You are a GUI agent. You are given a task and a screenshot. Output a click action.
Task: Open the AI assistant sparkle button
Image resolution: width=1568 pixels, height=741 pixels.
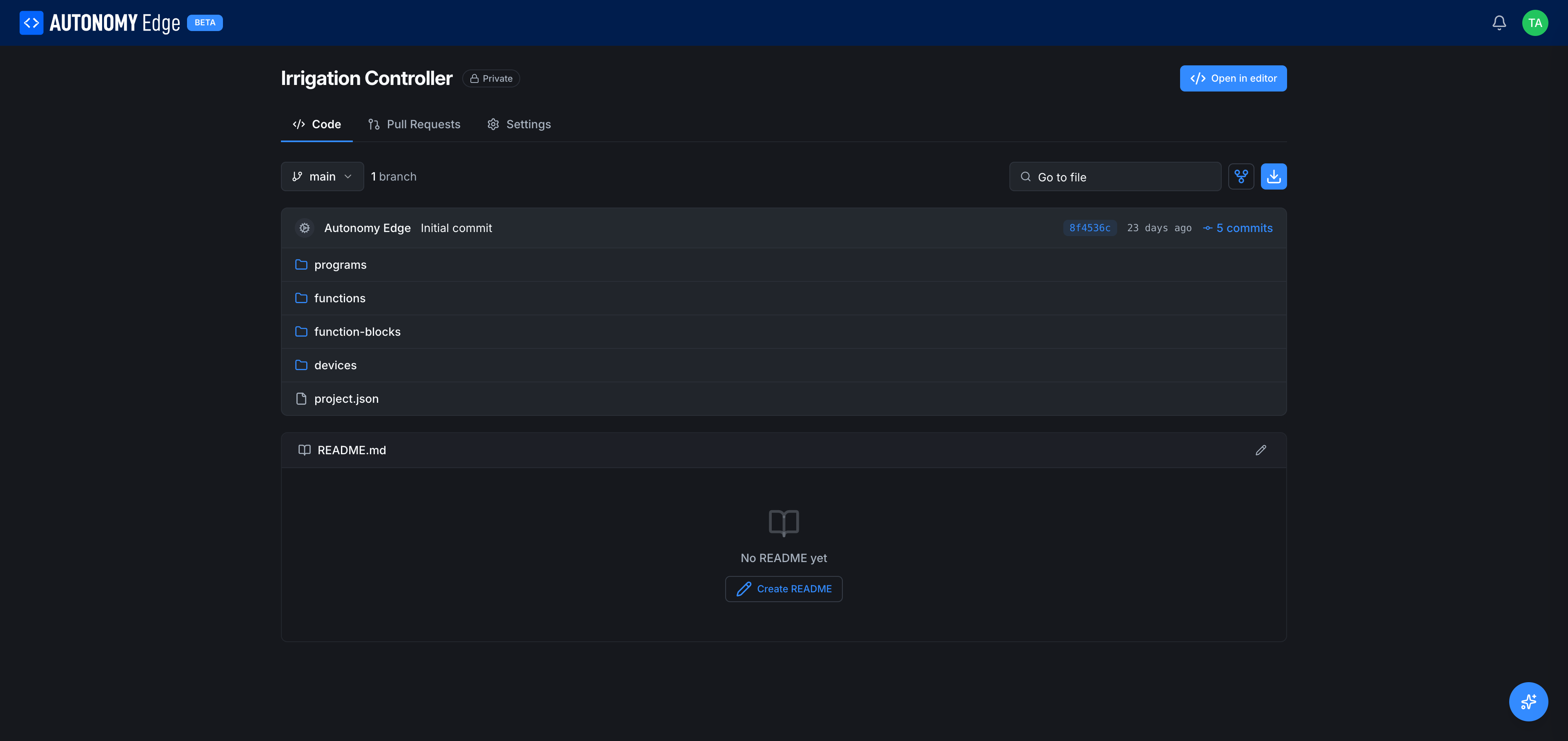[x=1528, y=701]
